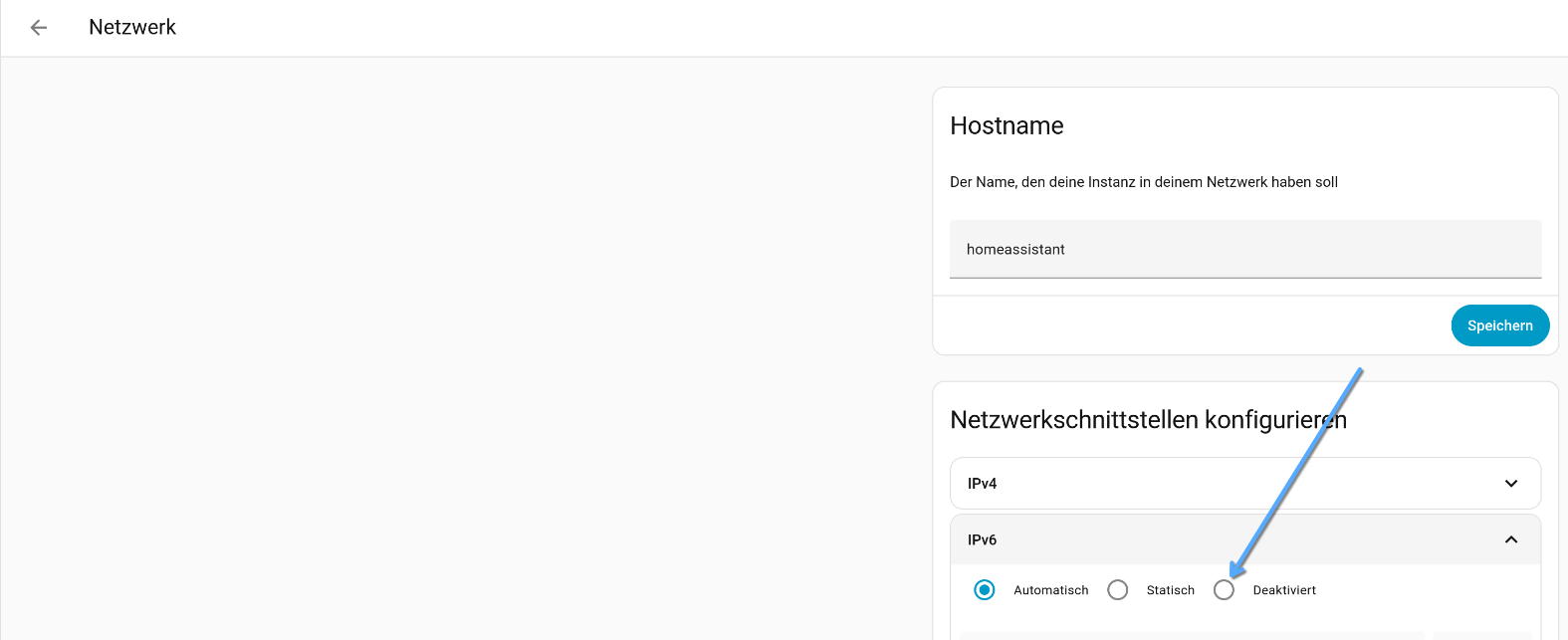1568x640 pixels.
Task: Click the middle of the IPv6 header row
Action: click(1244, 539)
